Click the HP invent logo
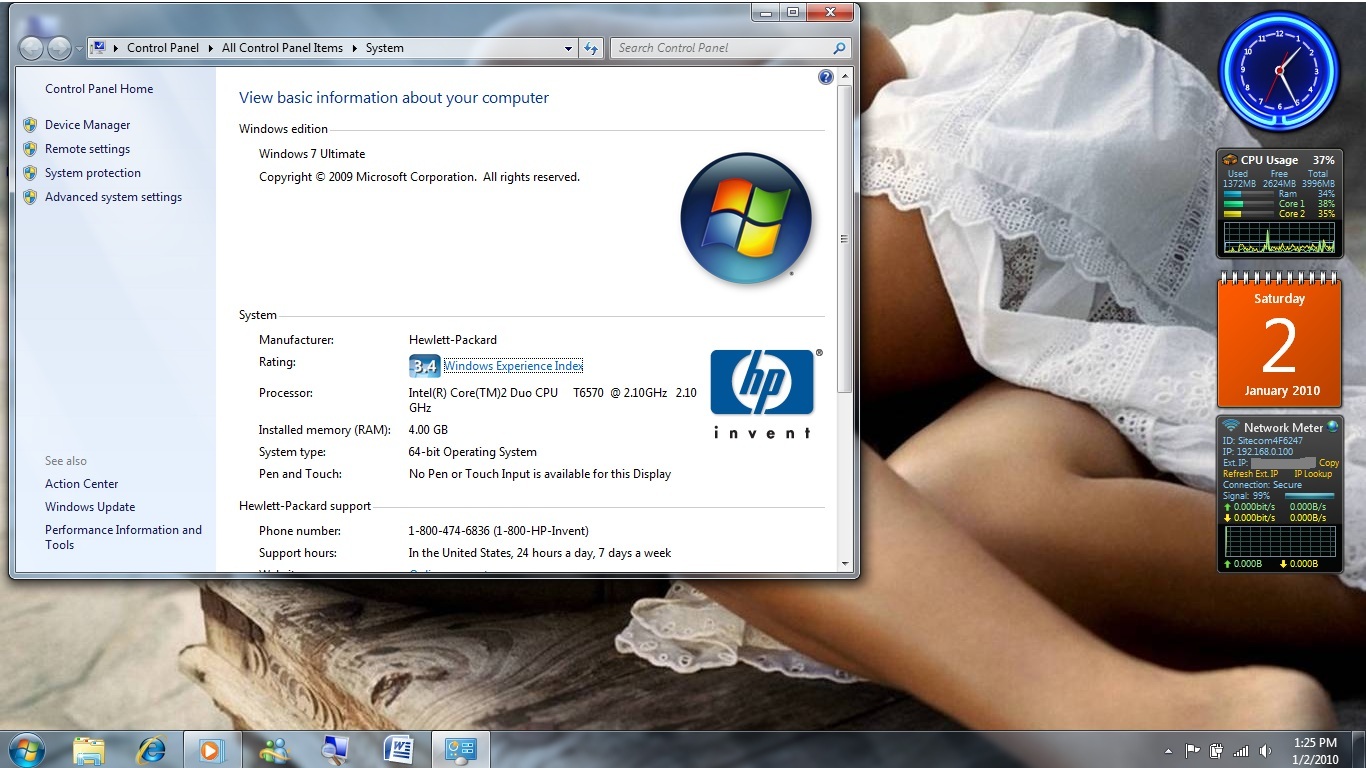Screen dimensions: 1366x768 764,393
